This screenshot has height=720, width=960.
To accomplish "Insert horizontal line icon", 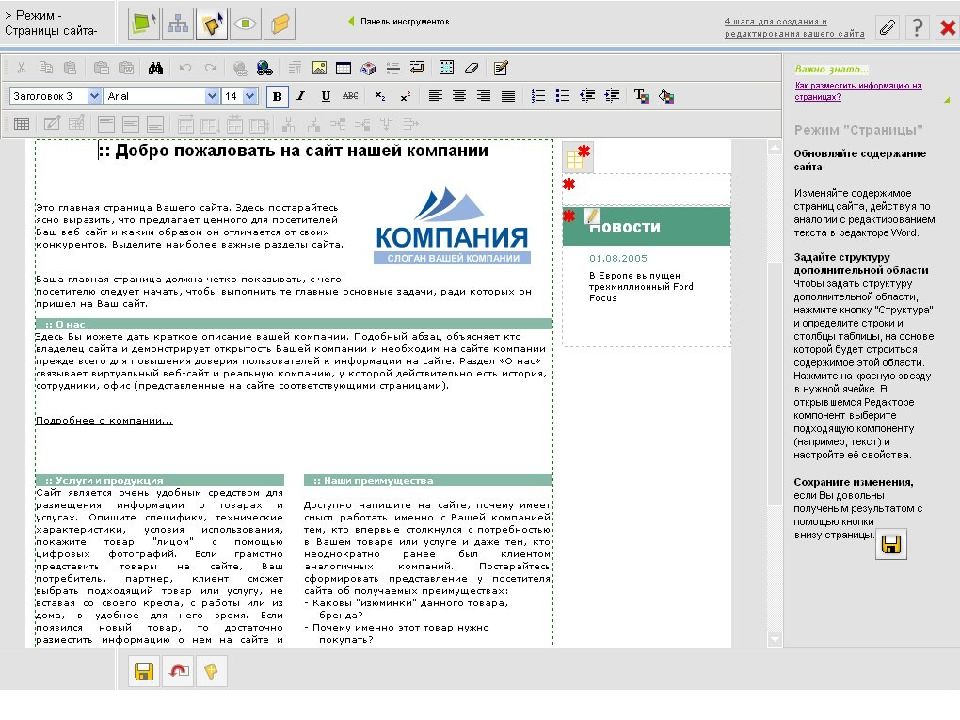I will click(x=392, y=68).
